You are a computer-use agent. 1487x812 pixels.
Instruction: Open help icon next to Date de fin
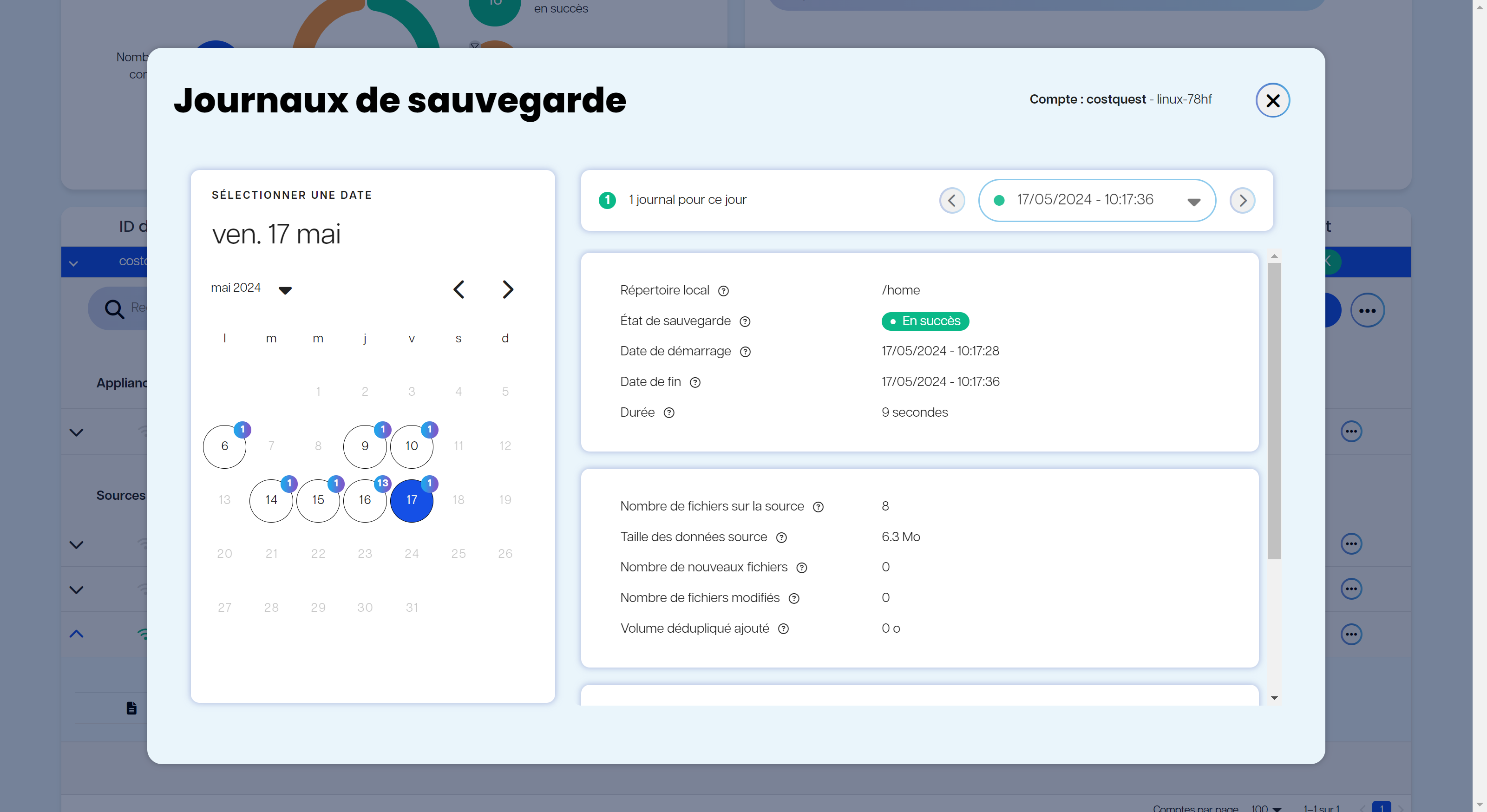click(x=695, y=383)
